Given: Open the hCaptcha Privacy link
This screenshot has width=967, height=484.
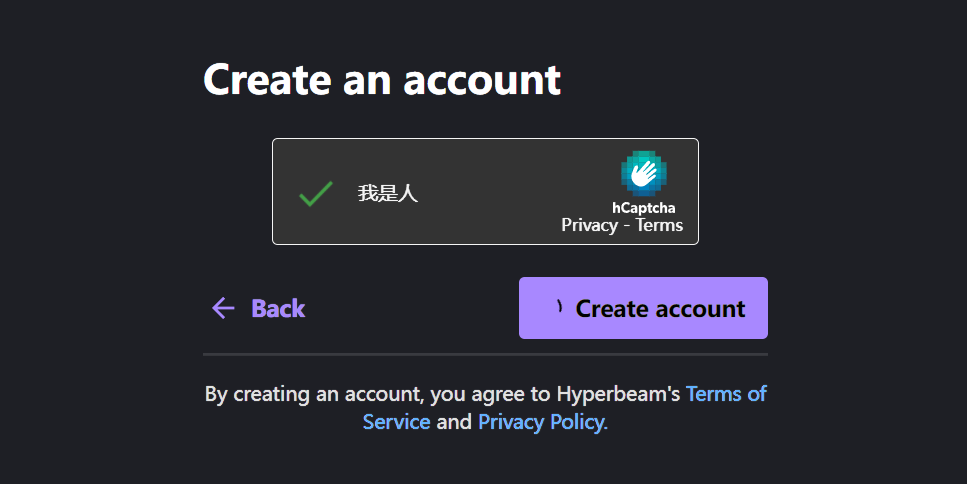Looking at the screenshot, I should pyautogui.click(x=589, y=225).
